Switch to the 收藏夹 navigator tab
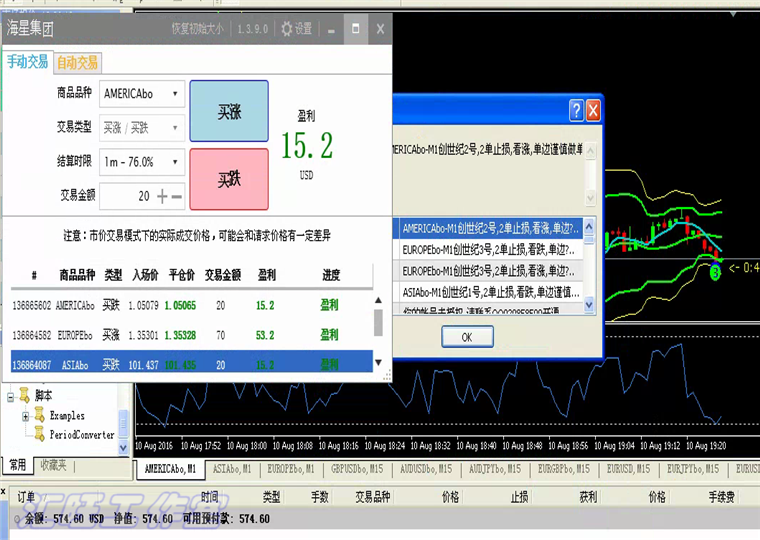Screen dimensions: 760x540 pos(53,465)
